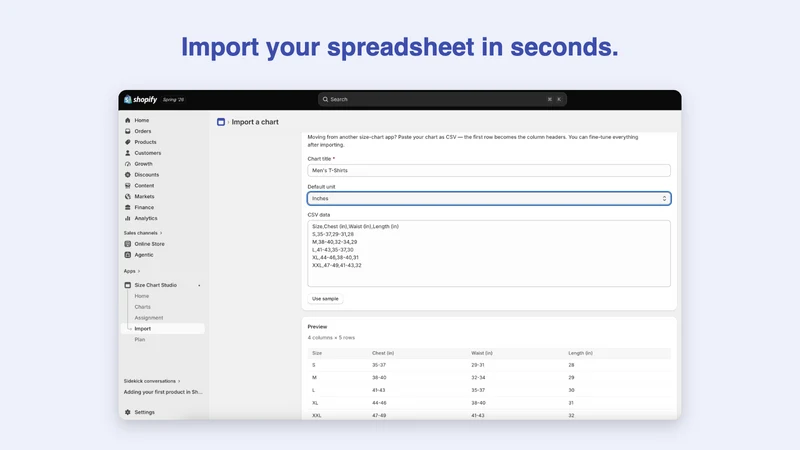The image size is (800, 450).
Task: Click the pin dot beside Size Chart Studio
Action: click(199, 285)
